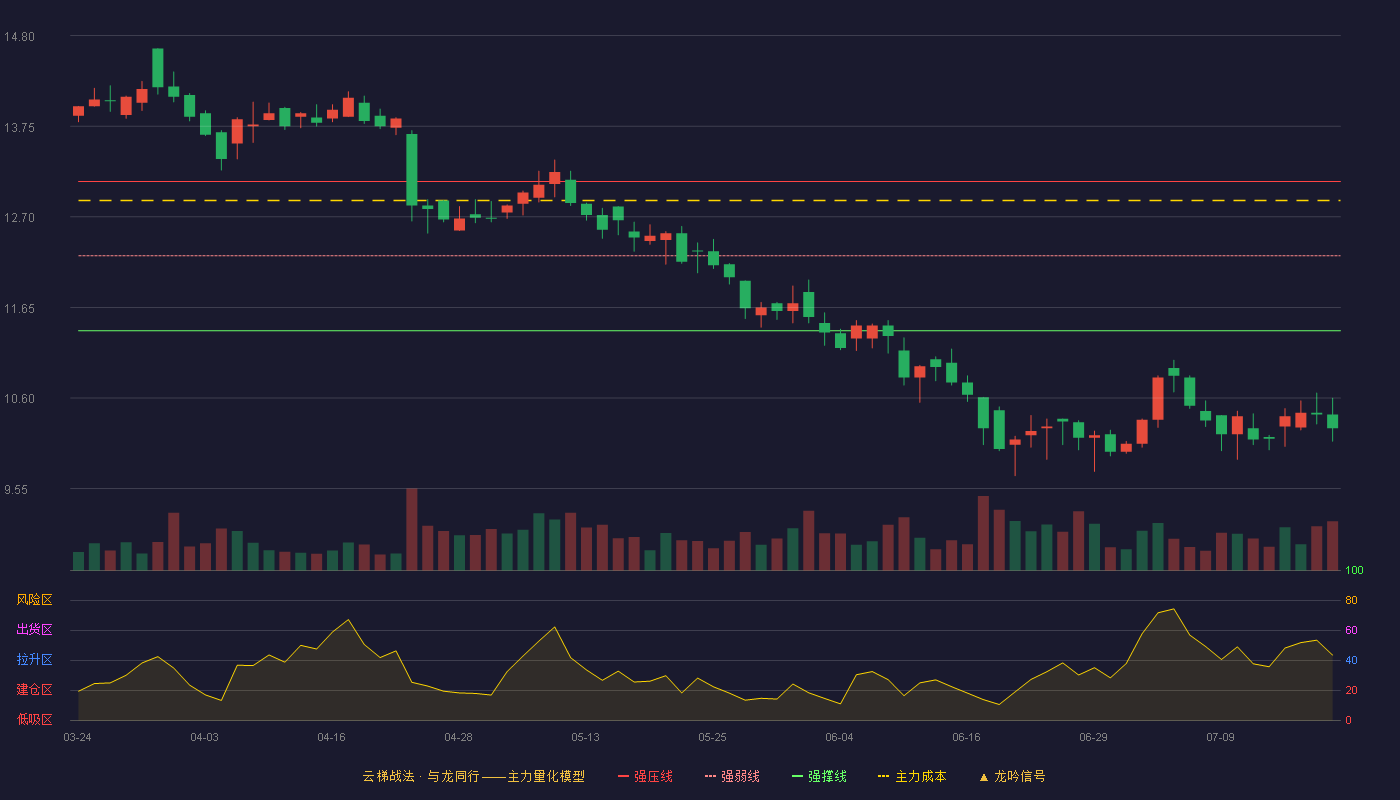1400x800 pixels.
Task: Click the 05-13 date axis label
Action: coord(585,737)
